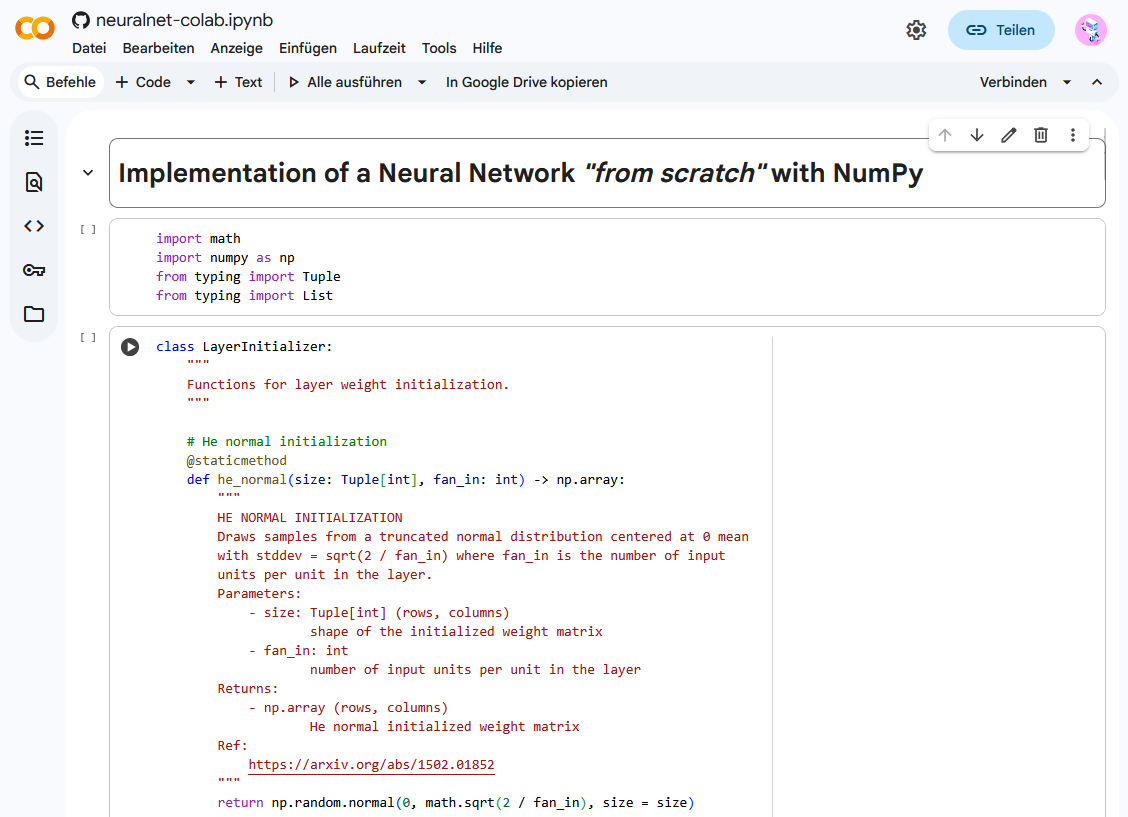Open the secrets key icon
Viewport: 1128px width, 817px height.
pyautogui.click(x=34, y=270)
